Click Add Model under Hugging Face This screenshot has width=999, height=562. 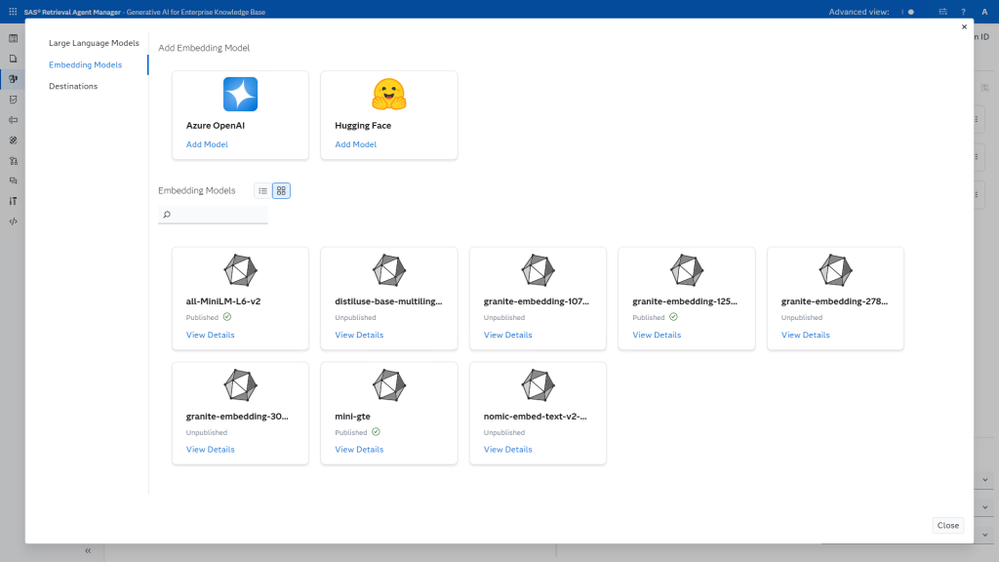tap(356, 144)
